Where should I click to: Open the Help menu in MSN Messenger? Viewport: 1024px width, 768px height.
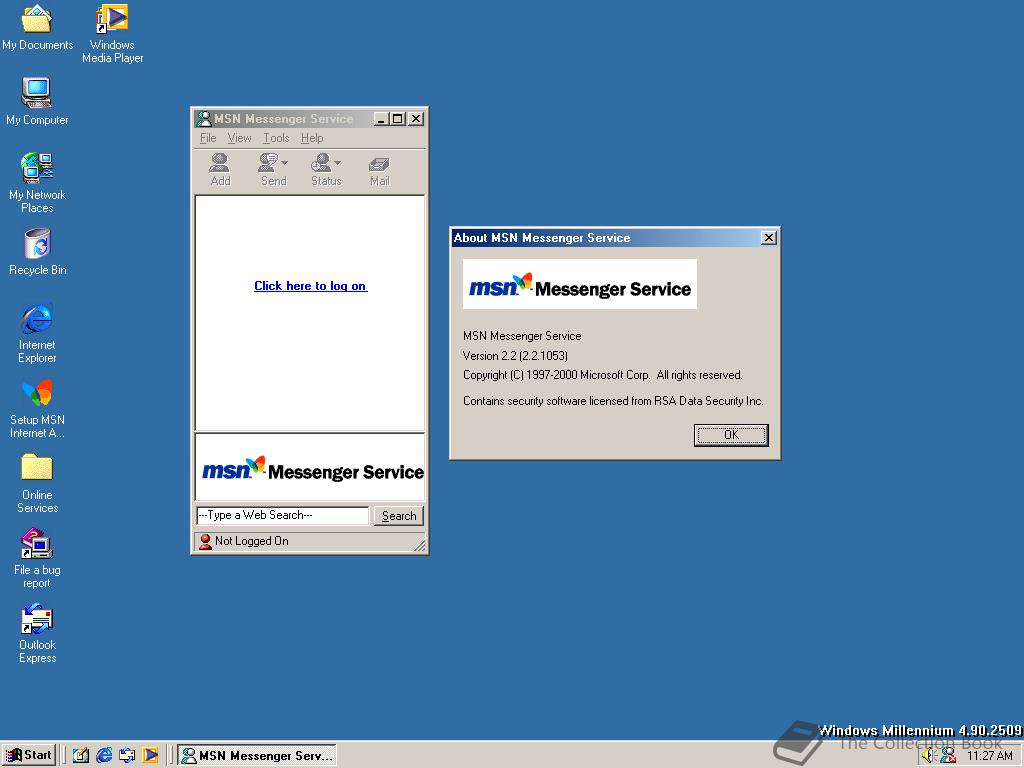tap(312, 138)
